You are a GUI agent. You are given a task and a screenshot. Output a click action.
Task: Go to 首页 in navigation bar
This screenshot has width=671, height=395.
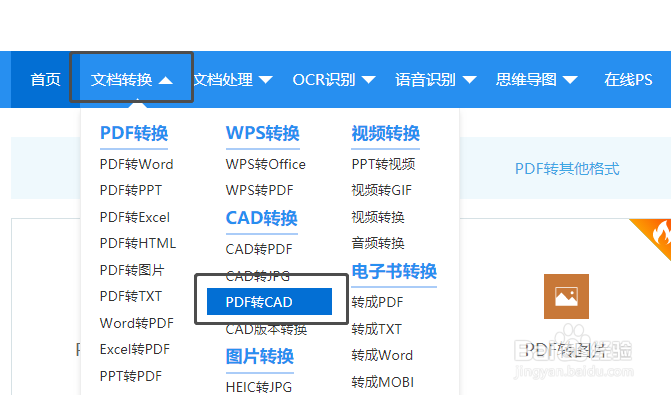pyautogui.click(x=45, y=80)
